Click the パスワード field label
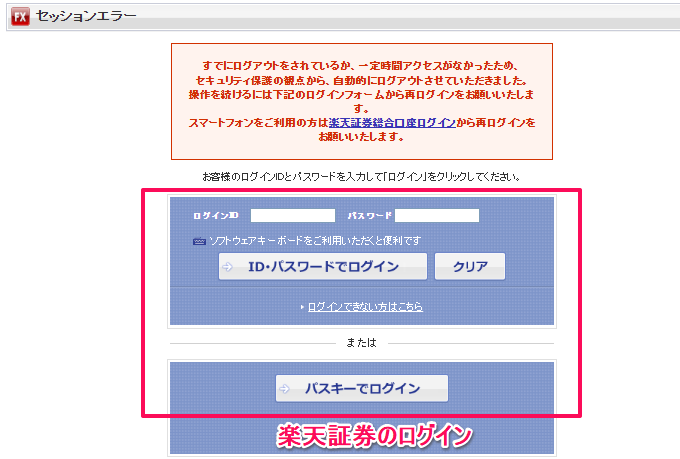 pos(369,216)
